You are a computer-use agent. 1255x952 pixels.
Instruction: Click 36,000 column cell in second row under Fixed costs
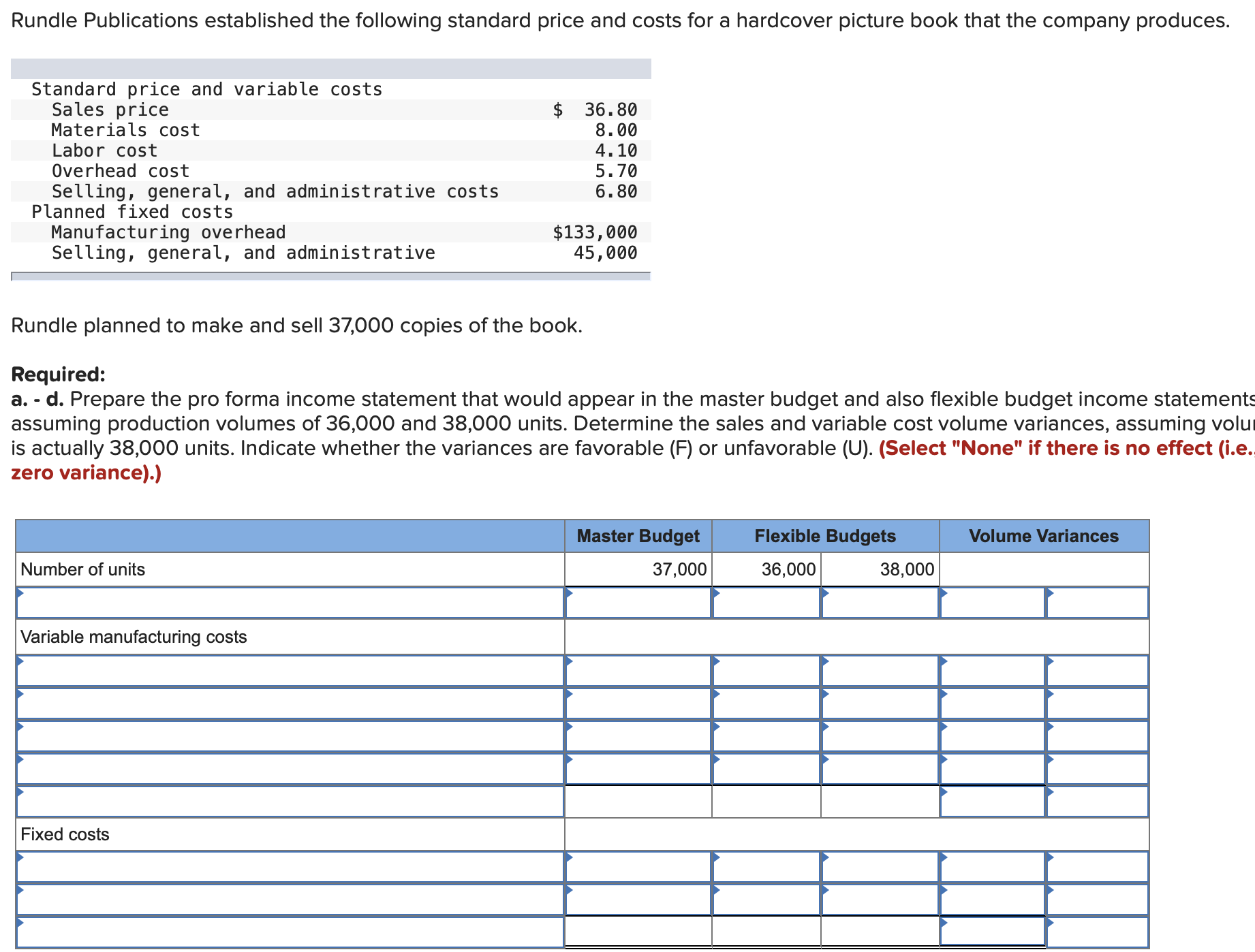pos(766,900)
